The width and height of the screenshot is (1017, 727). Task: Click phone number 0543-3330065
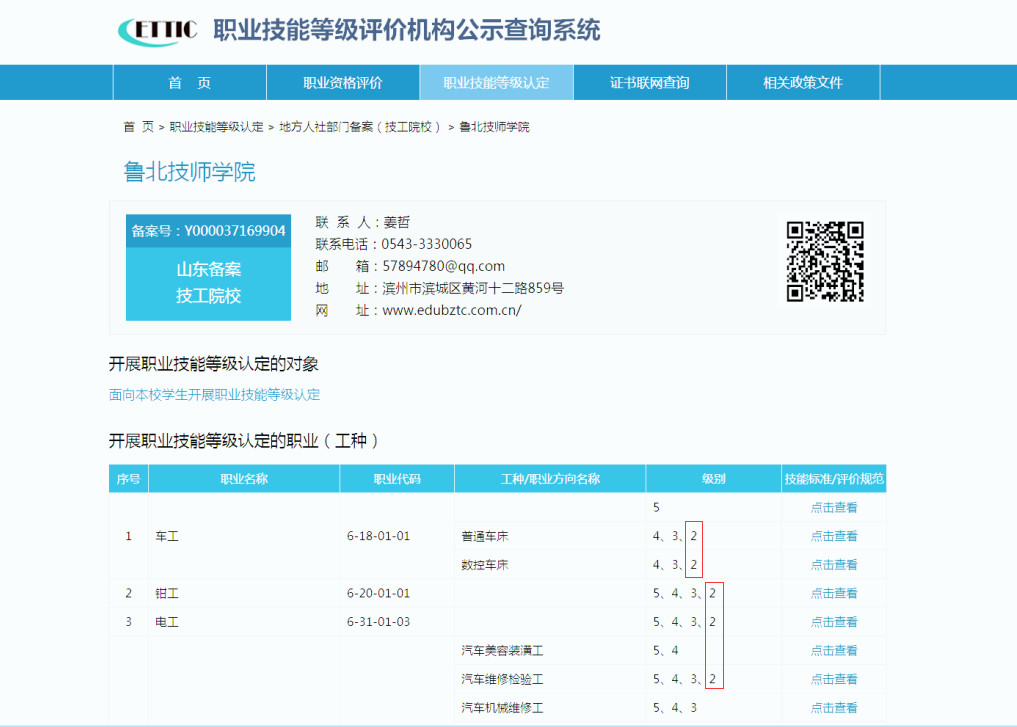[x=427, y=244]
